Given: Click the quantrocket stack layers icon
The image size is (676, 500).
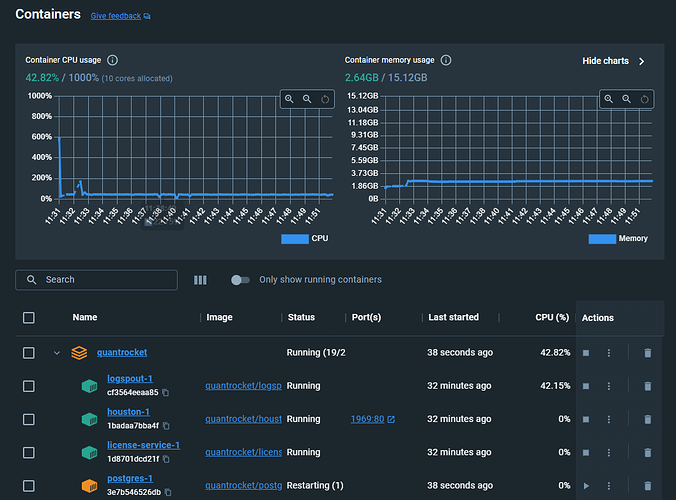Looking at the screenshot, I should (x=79, y=353).
